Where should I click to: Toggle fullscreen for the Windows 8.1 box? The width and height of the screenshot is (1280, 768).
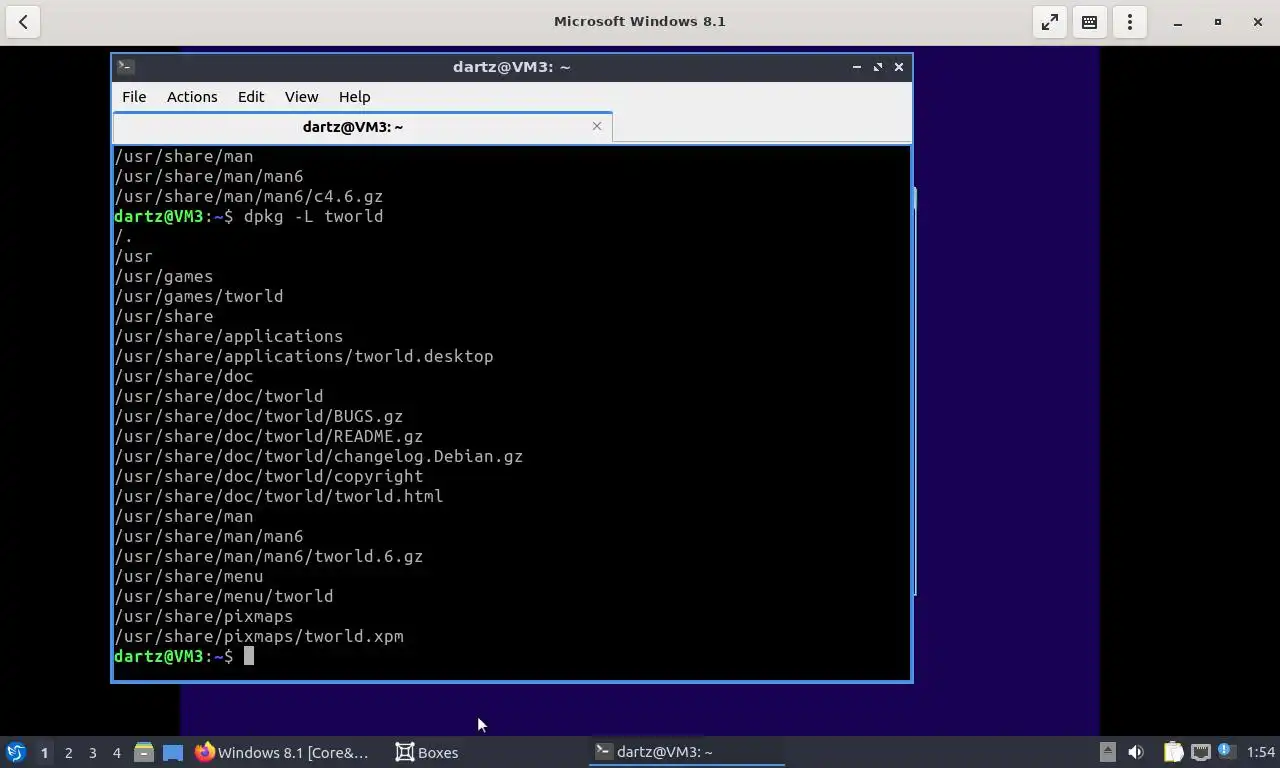[x=1050, y=22]
